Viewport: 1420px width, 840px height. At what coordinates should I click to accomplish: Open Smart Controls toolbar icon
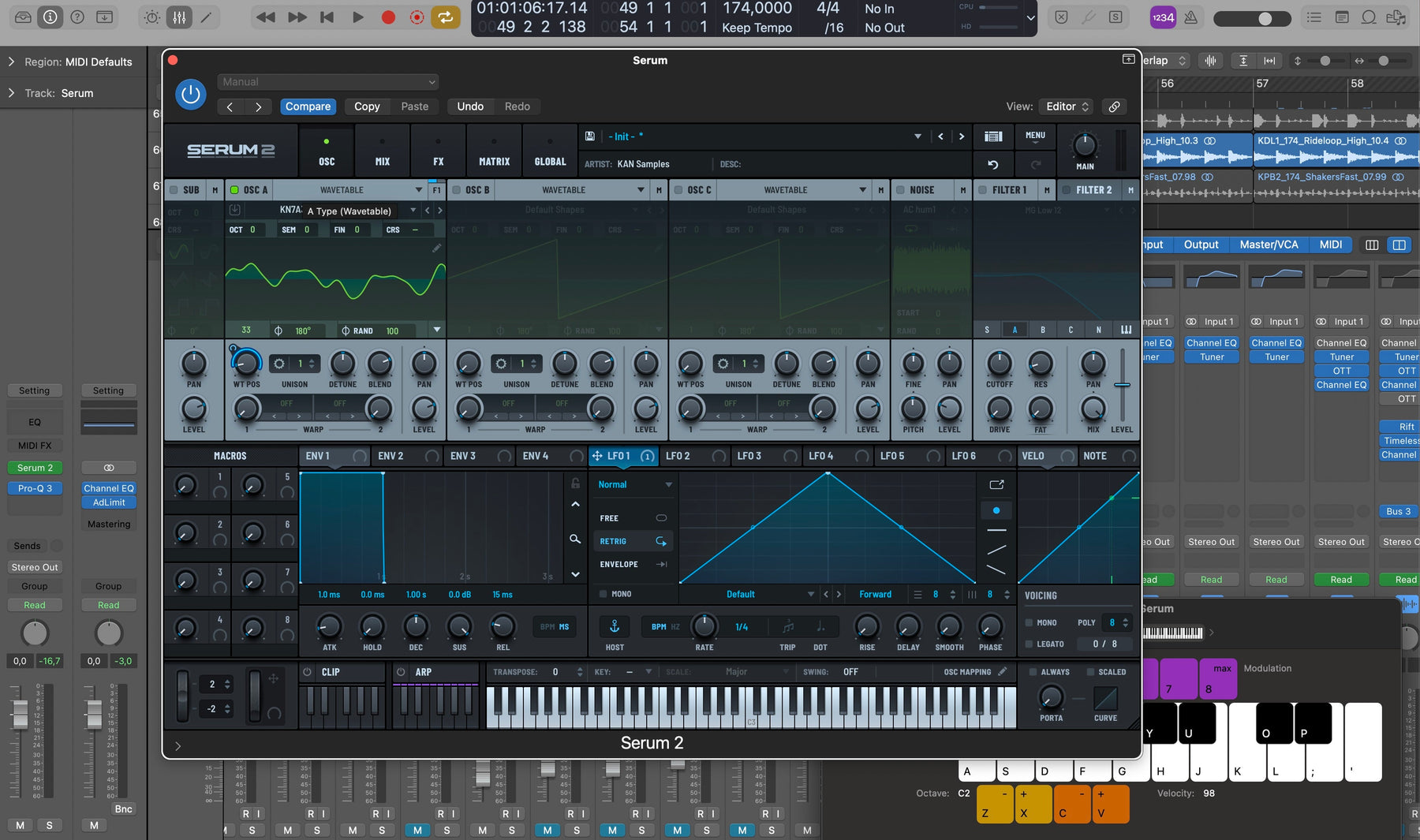pyautogui.click(x=152, y=17)
